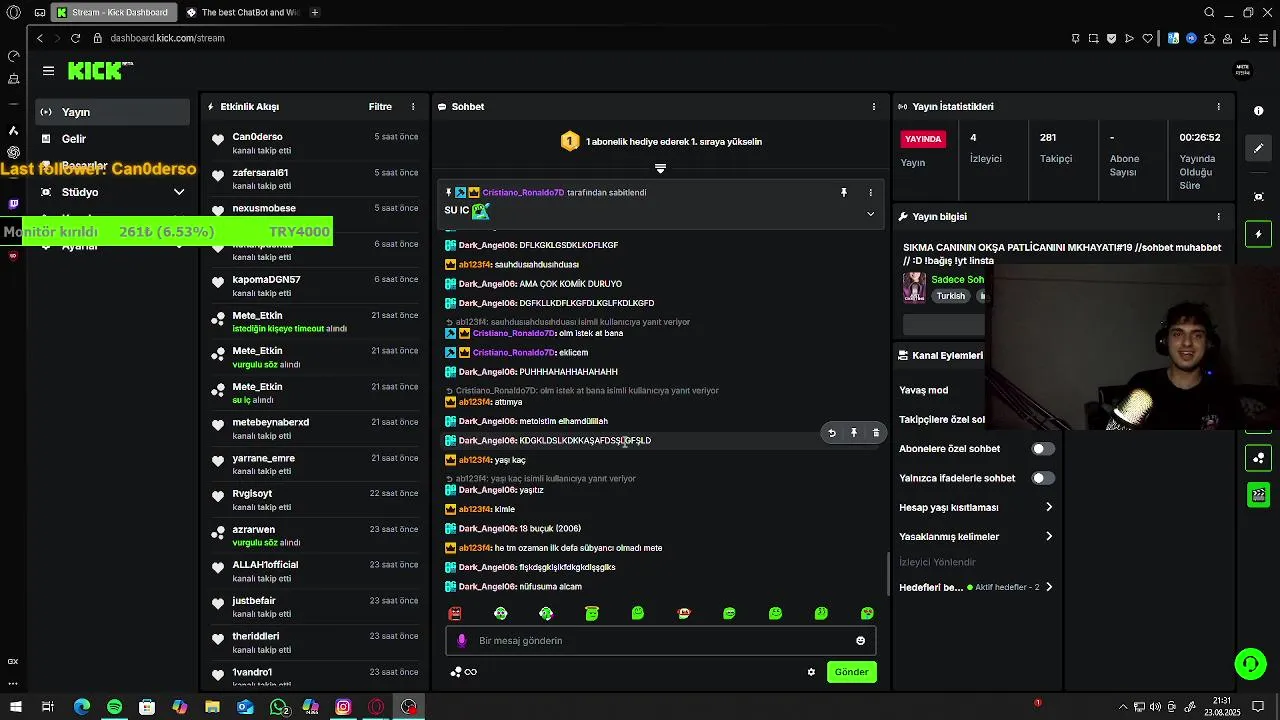The image size is (1280, 720).
Task: Select Gelir in left navigation
Action: (x=112, y=139)
